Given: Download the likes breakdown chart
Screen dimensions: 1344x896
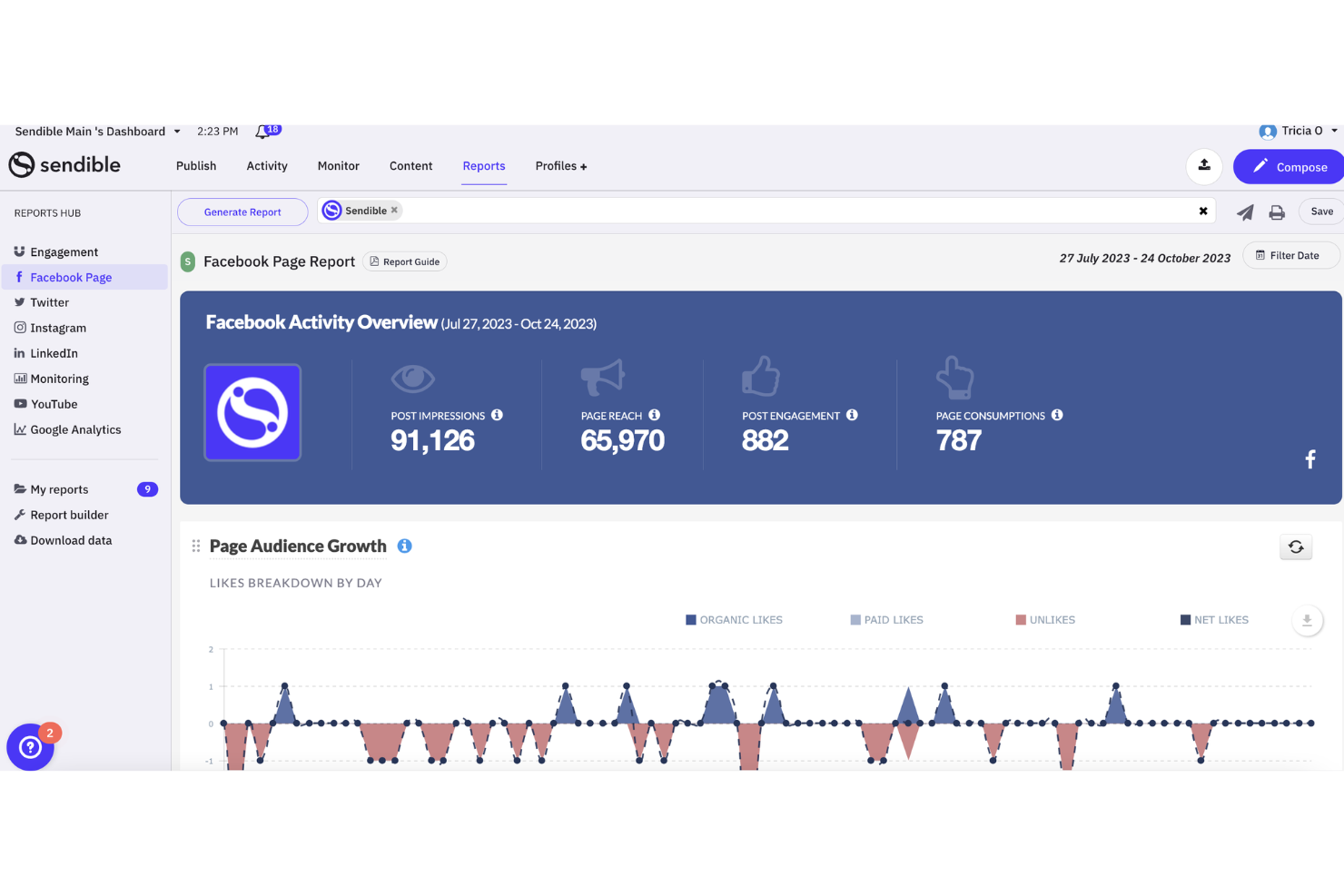Looking at the screenshot, I should (1308, 620).
